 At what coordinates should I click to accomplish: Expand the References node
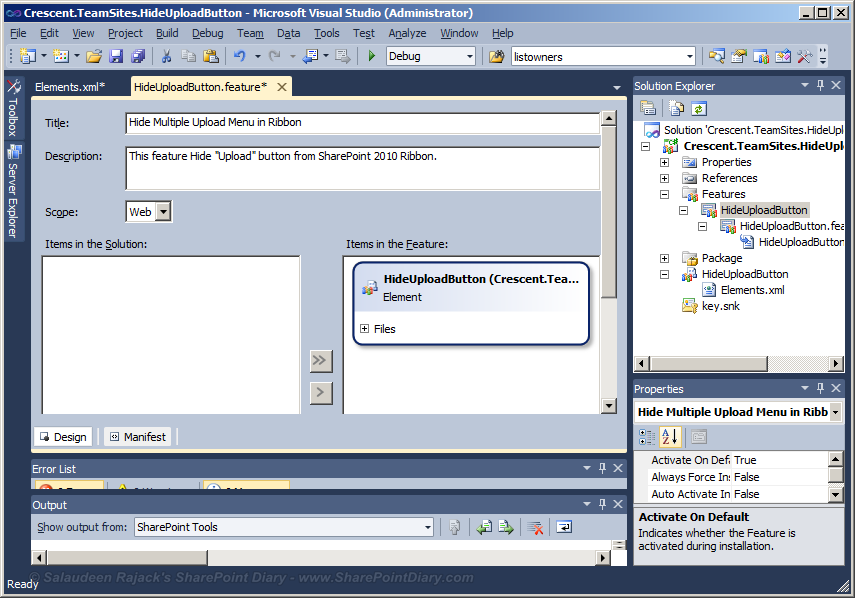[664, 178]
